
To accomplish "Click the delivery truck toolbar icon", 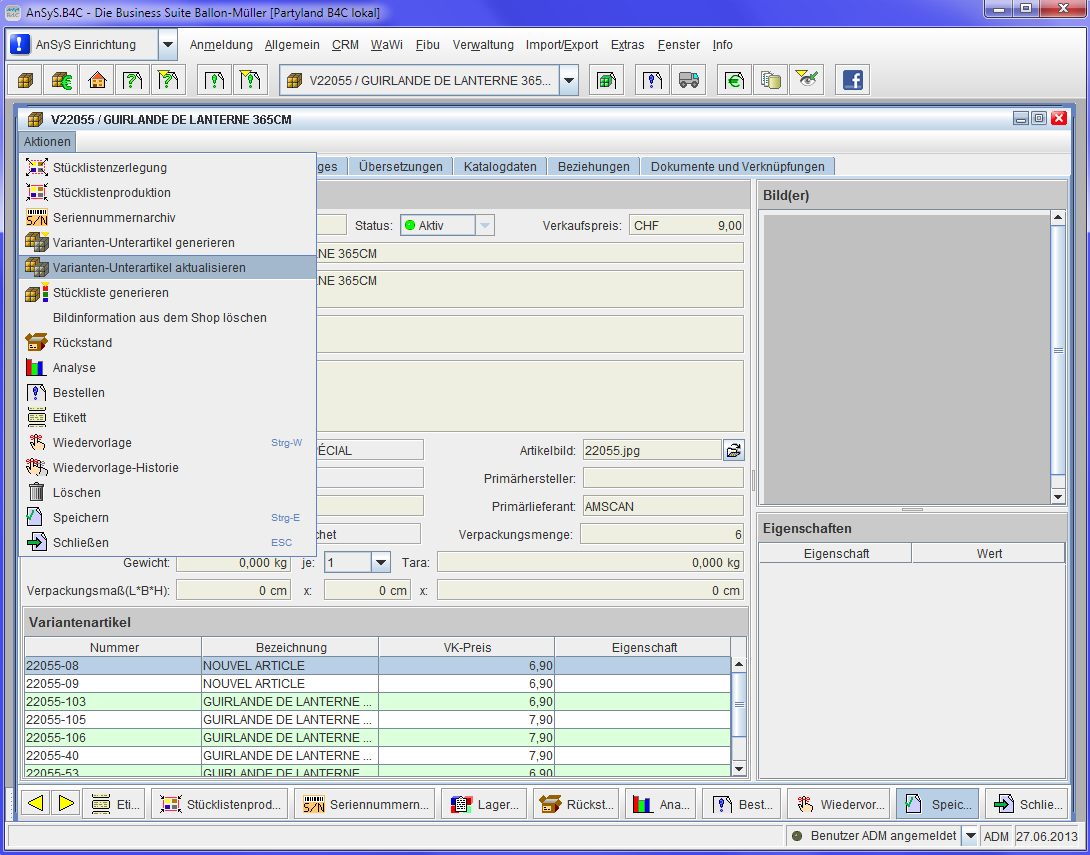I will tap(687, 81).
